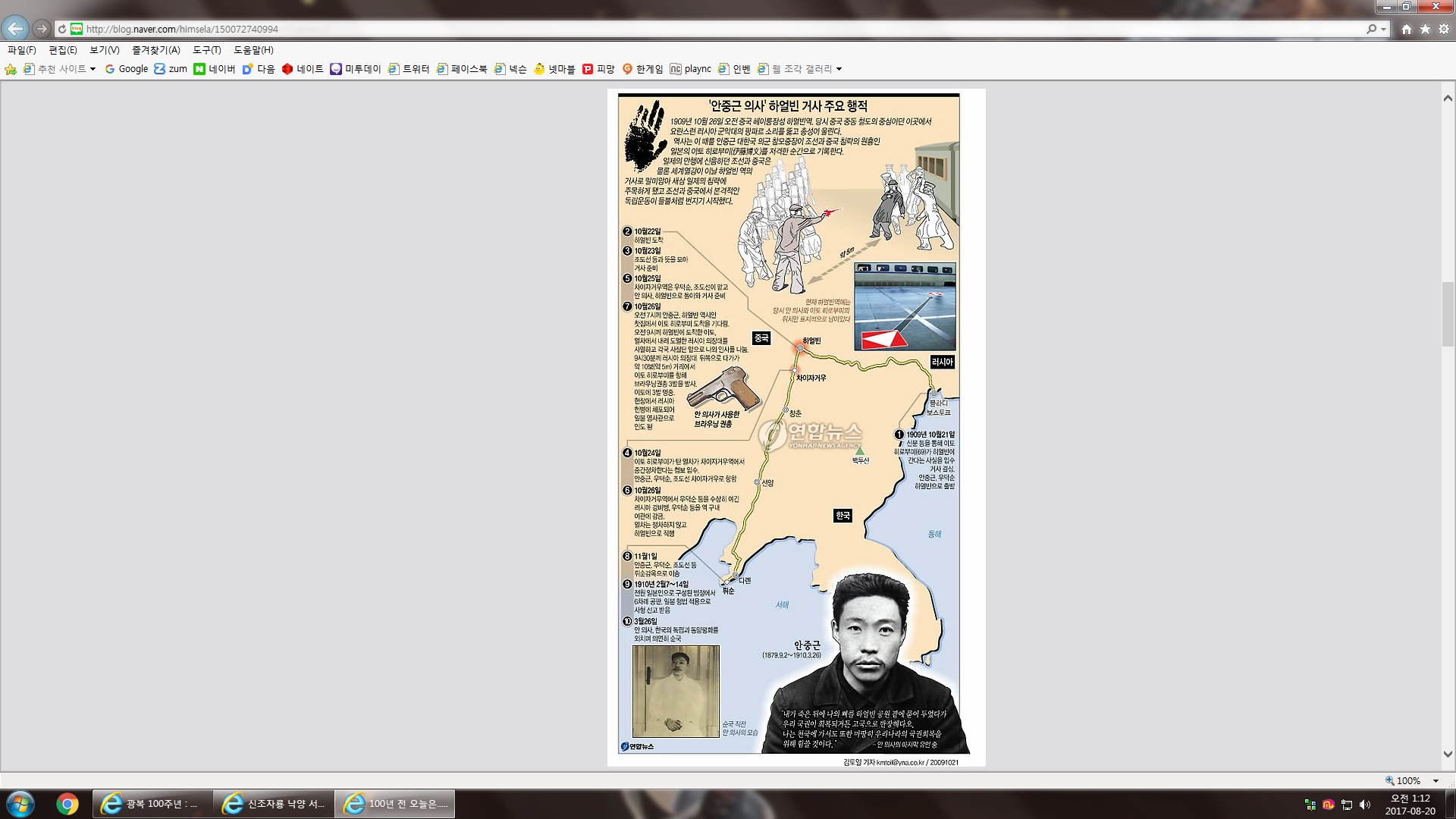Screen dimensions: 1456x819
Task: Open the 도움말(H) menu
Action: (253, 50)
